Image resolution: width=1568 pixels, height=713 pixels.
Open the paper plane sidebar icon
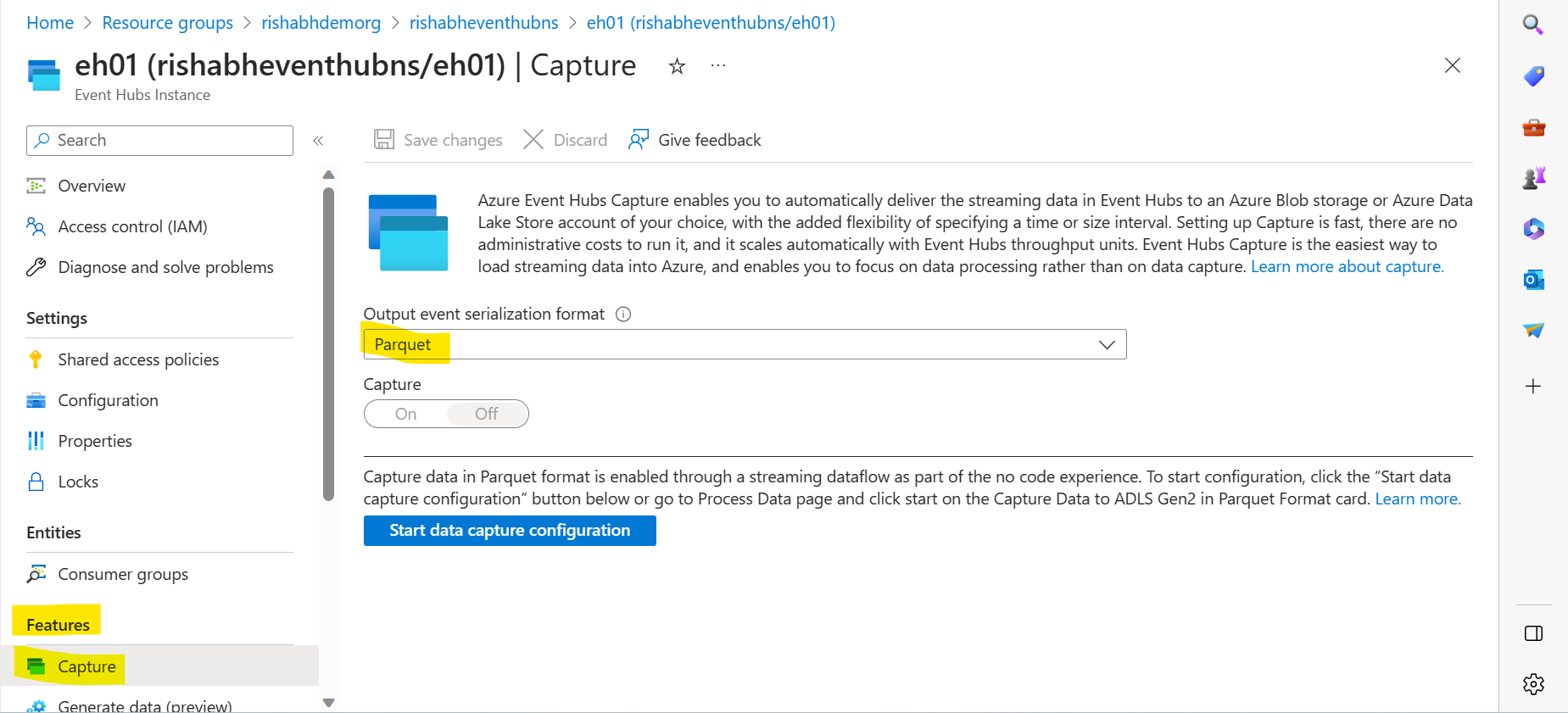(x=1533, y=330)
